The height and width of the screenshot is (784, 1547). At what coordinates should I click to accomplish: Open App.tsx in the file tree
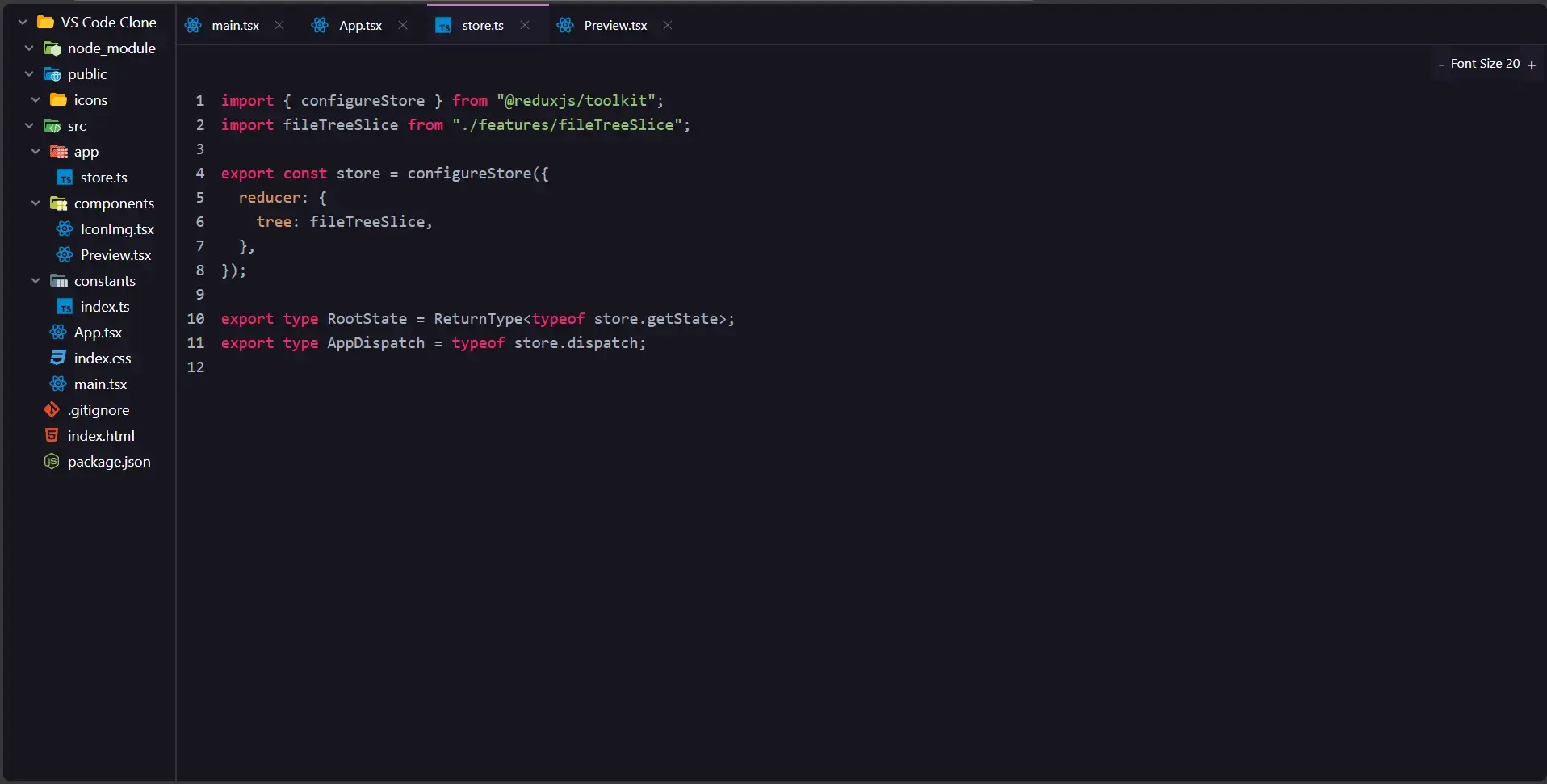[98, 333]
